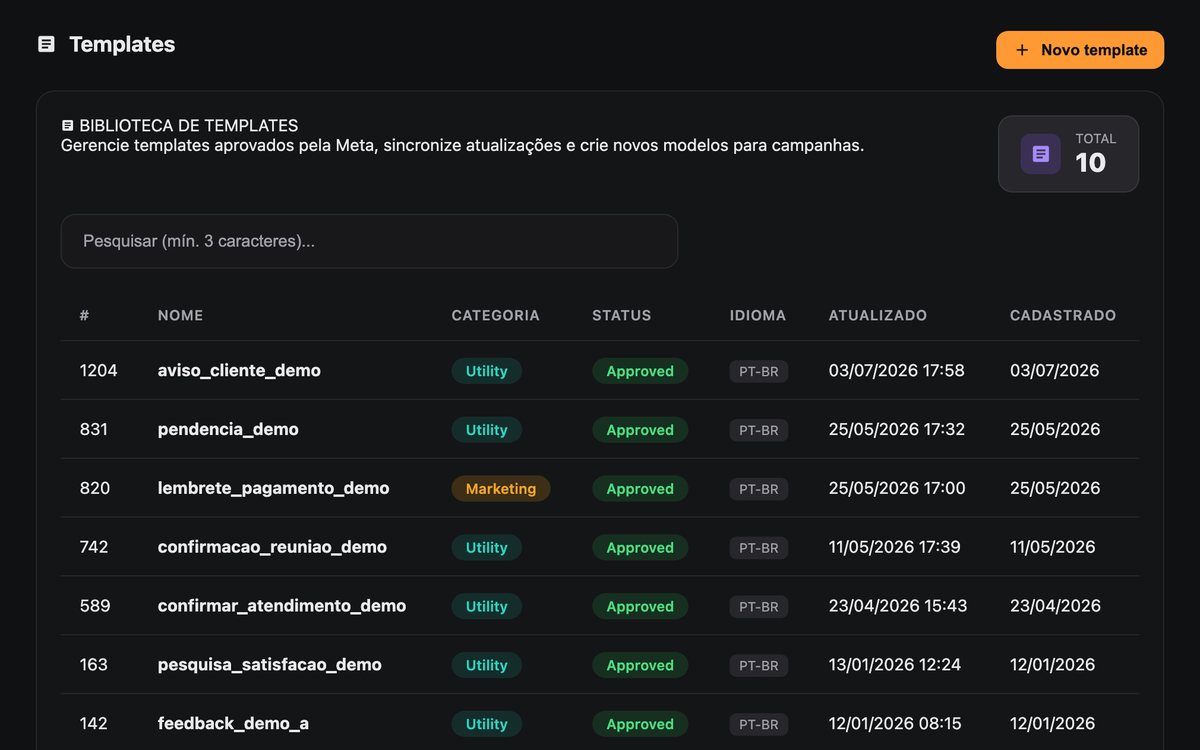The image size is (1200, 750).
Task: Click updated date 11/05/2026 17:39
Action: coord(895,547)
